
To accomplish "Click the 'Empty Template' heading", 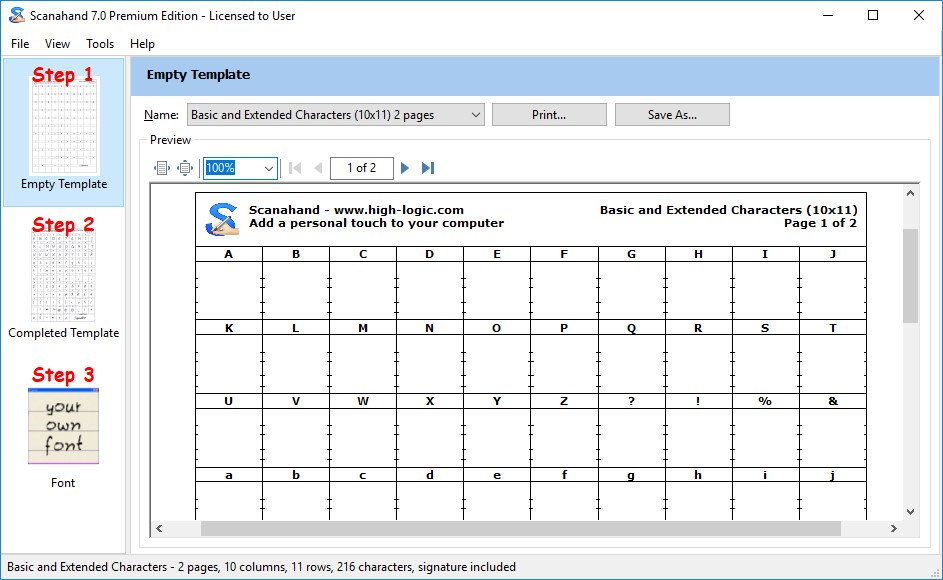I will 198,75.
